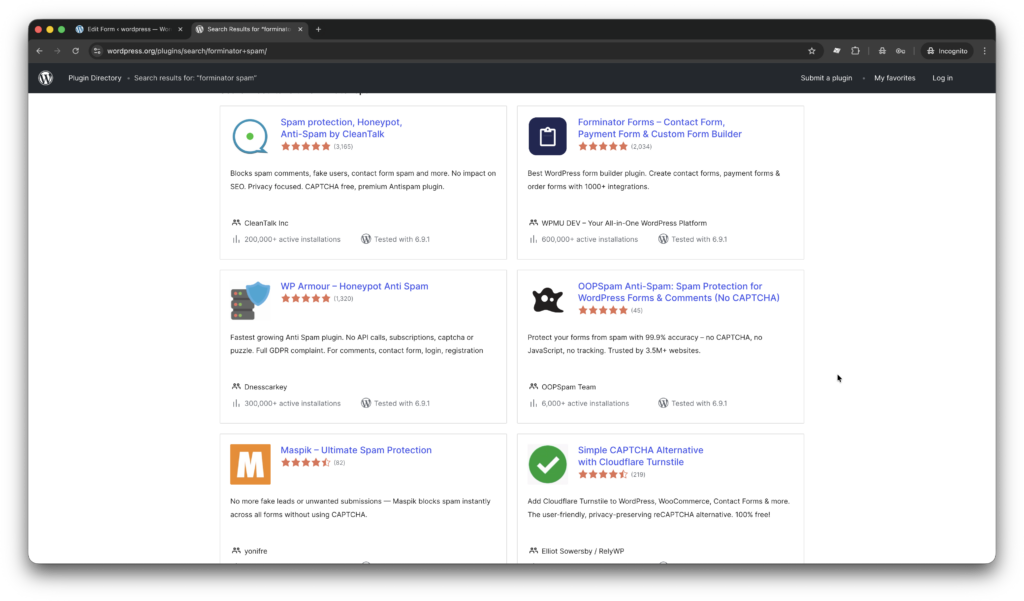Click the address bar showing the search URL

point(200,50)
